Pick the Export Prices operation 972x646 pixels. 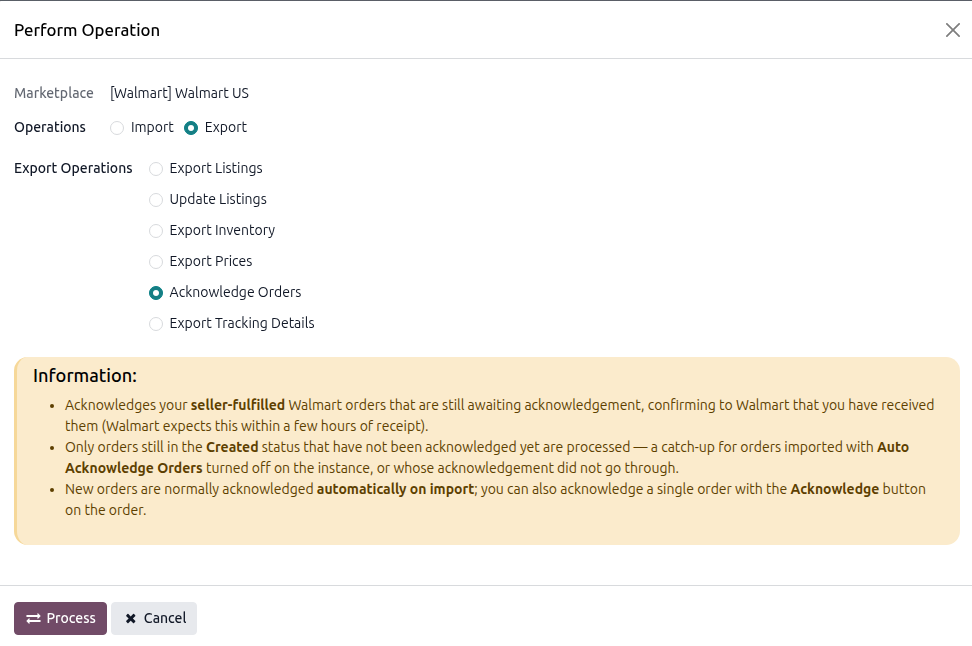pyautogui.click(x=156, y=262)
